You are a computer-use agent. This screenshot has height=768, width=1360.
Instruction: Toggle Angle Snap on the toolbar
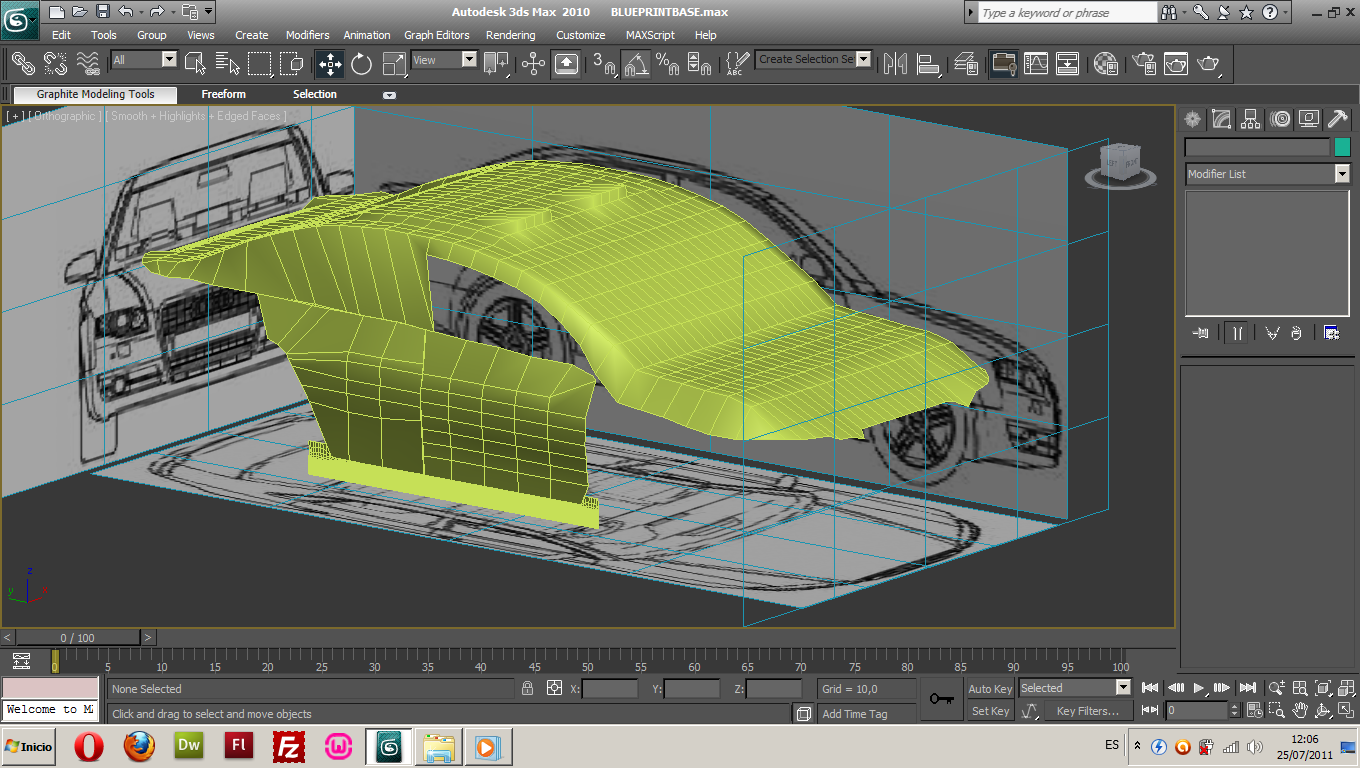click(x=636, y=64)
